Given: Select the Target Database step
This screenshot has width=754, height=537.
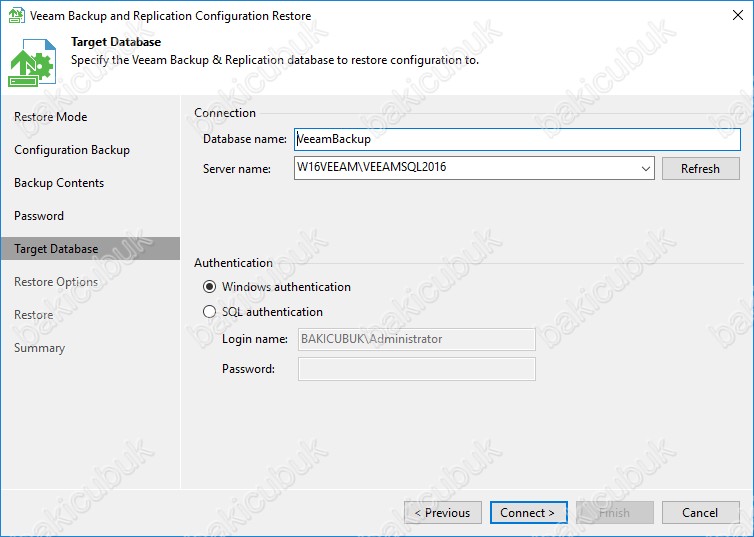Looking at the screenshot, I should [x=90, y=249].
